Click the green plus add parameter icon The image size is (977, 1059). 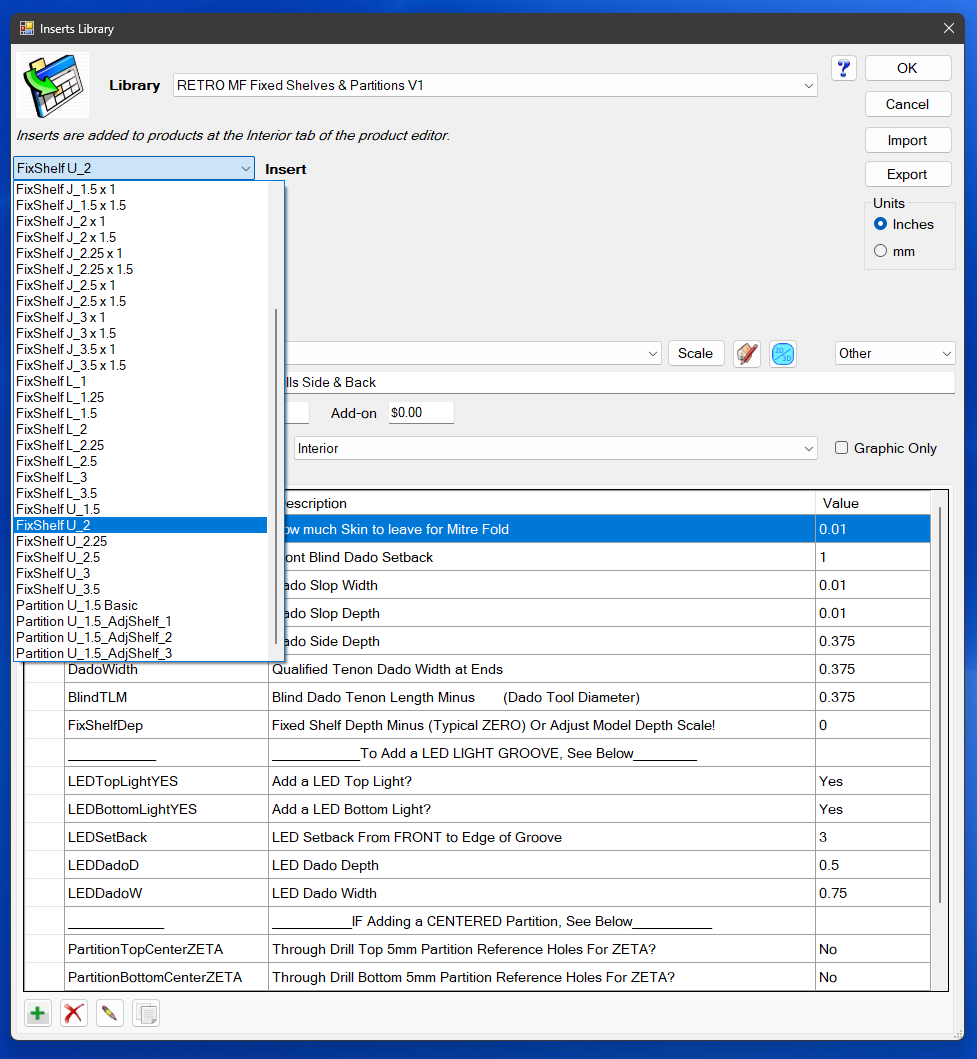37,1013
